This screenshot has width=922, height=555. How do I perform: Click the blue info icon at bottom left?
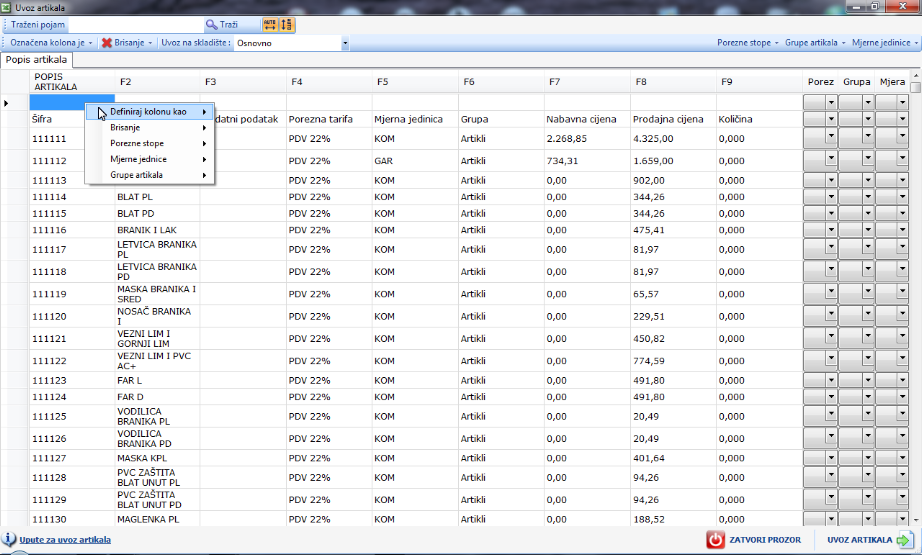9,539
